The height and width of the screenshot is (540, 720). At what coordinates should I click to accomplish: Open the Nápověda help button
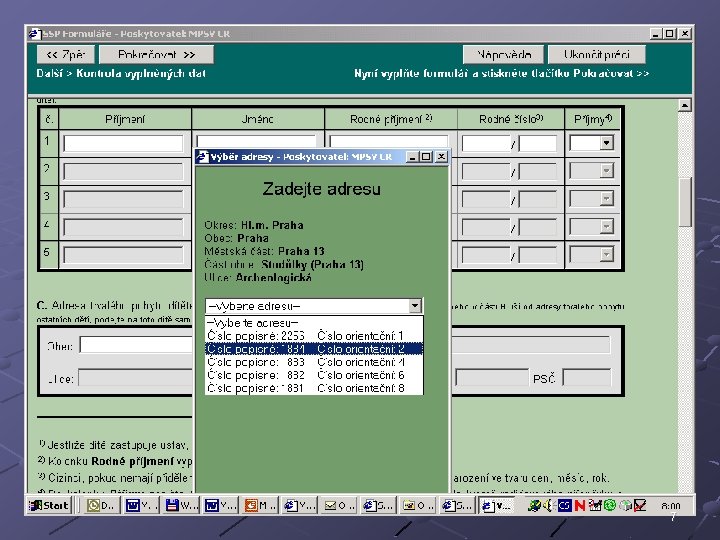(x=503, y=55)
